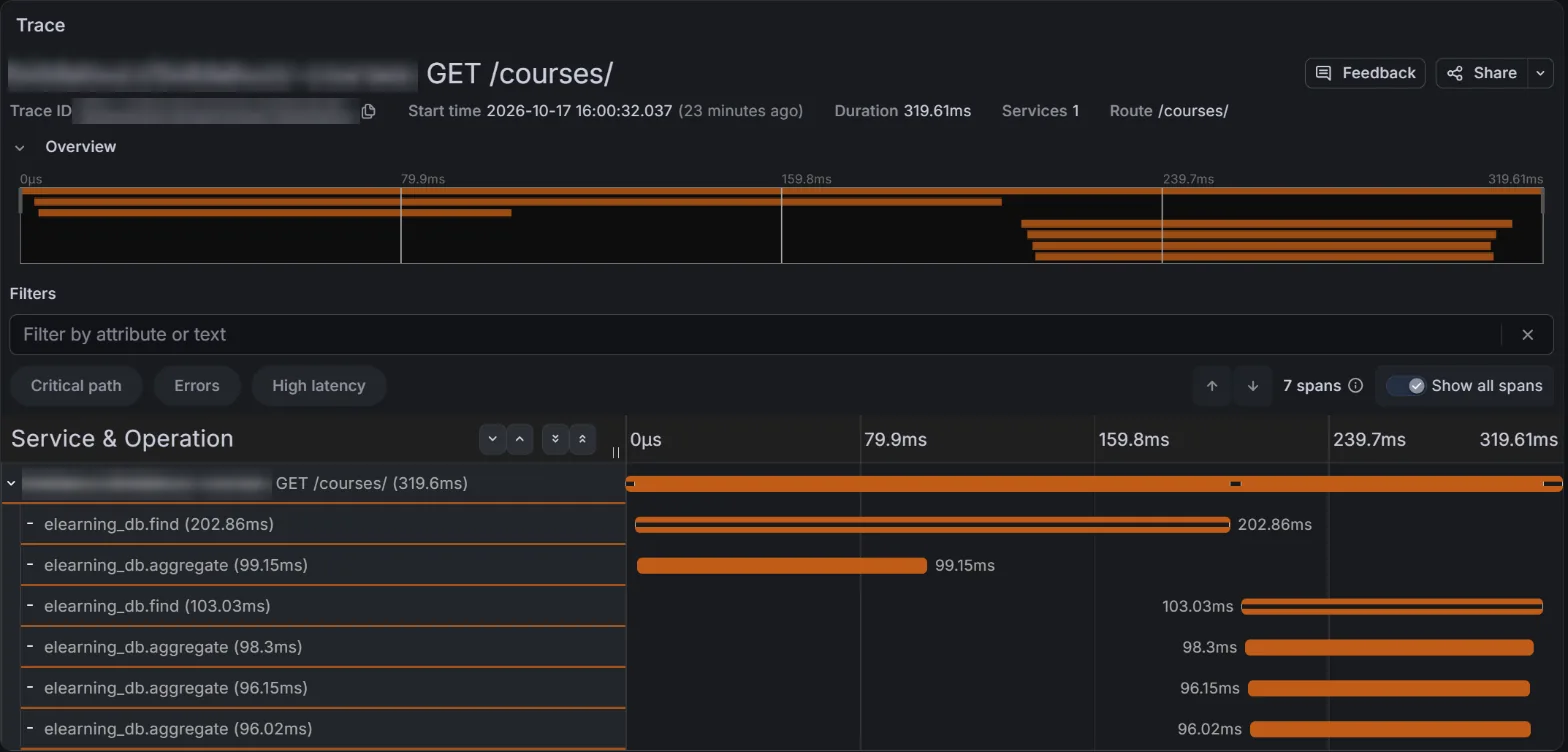Collapse one level with single up chevron

point(519,439)
